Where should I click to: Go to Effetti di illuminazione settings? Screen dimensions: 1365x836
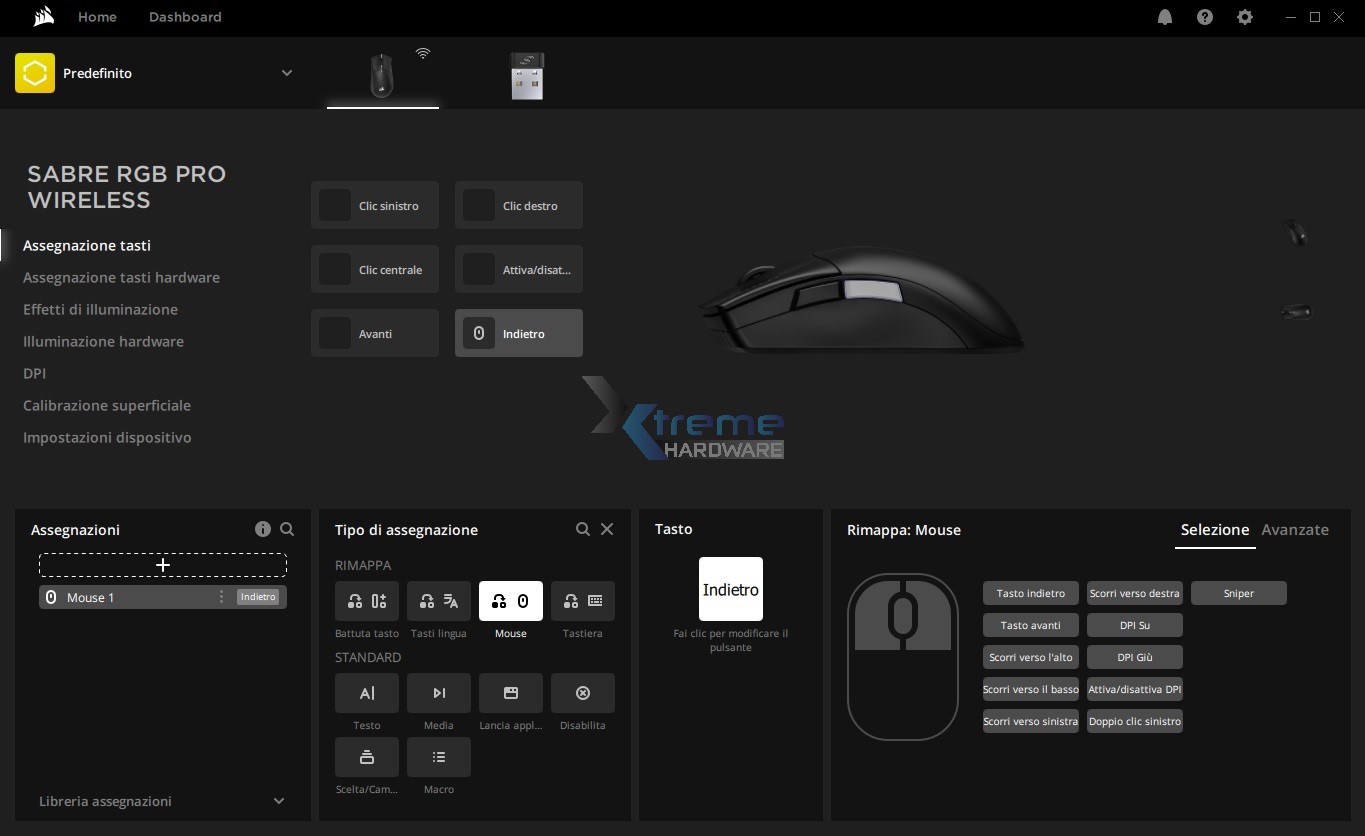click(x=100, y=309)
